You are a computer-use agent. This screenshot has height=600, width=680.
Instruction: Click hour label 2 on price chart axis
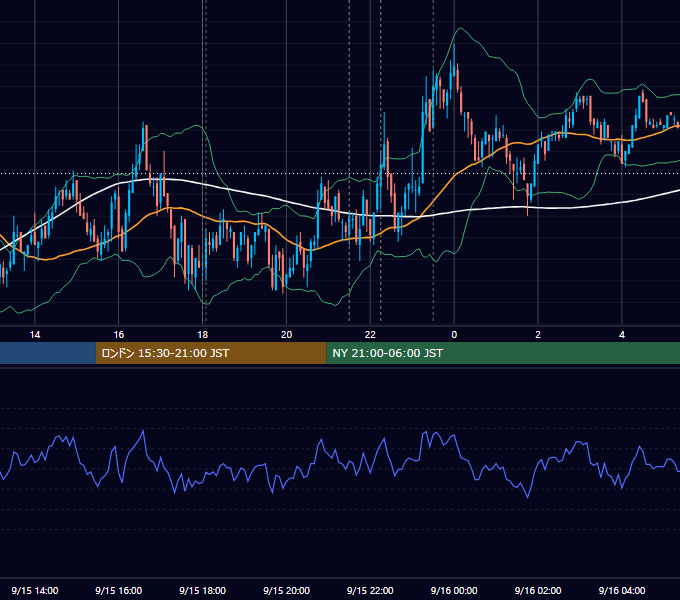point(538,335)
